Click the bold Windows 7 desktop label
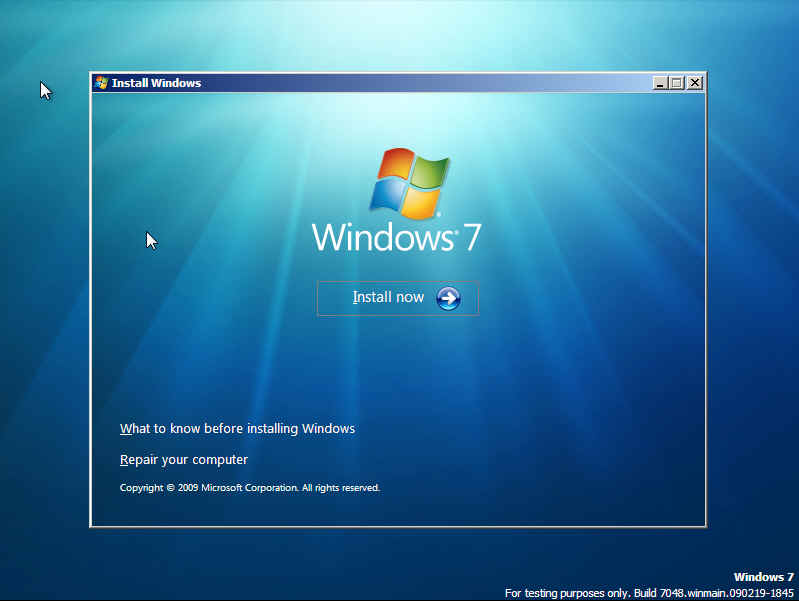 pos(763,577)
